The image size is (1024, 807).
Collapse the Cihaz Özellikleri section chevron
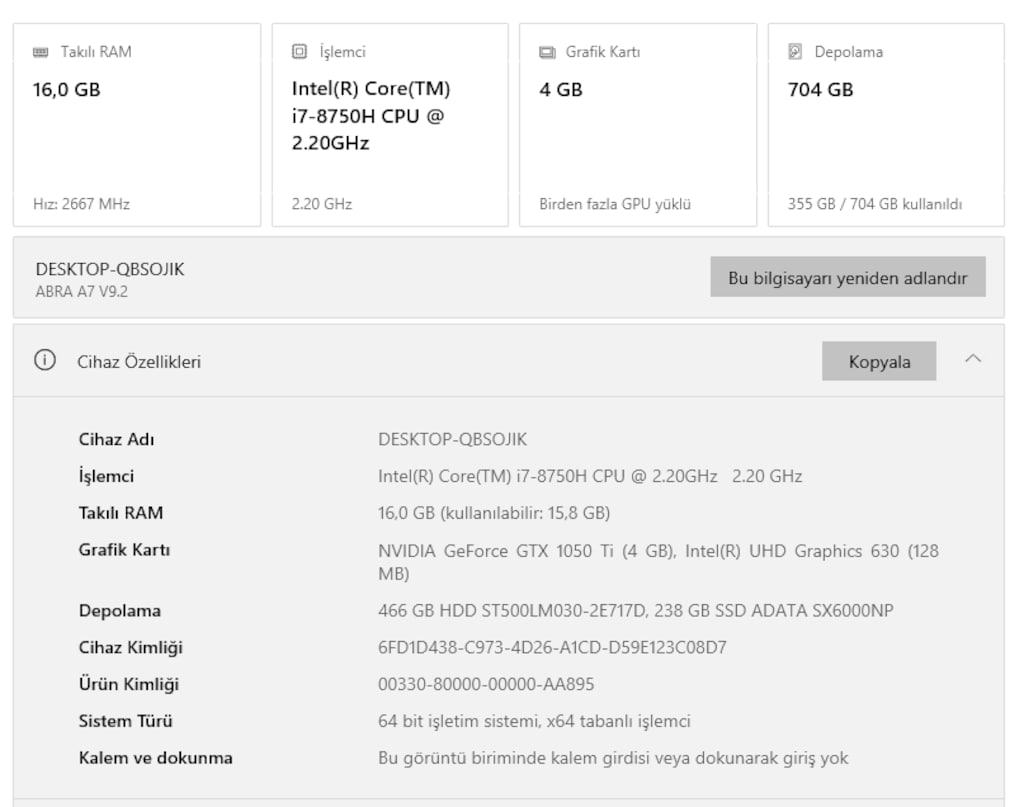[x=973, y=358]
